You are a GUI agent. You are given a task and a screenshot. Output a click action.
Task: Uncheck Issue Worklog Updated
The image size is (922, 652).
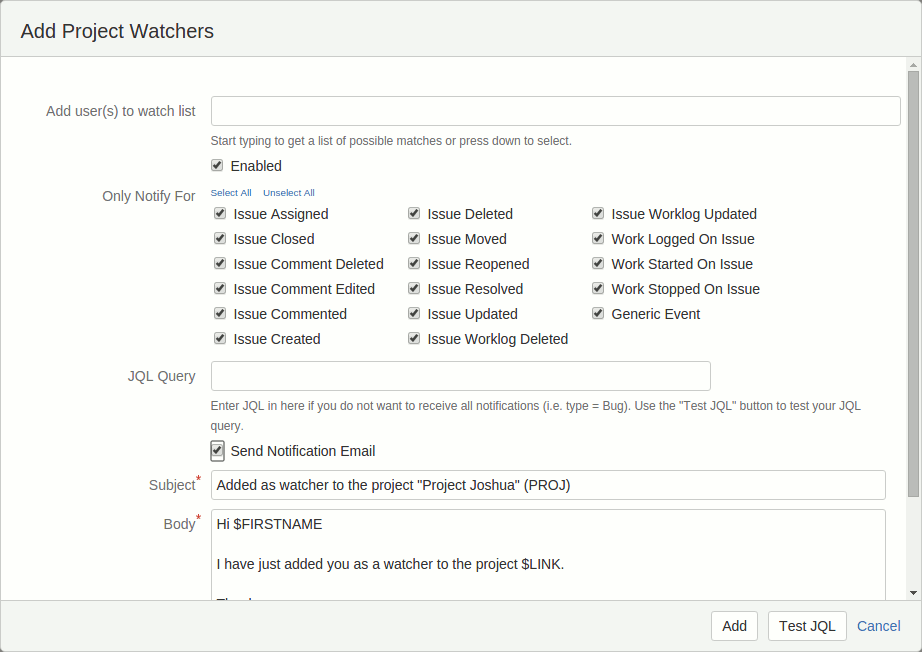pos(598,213)
